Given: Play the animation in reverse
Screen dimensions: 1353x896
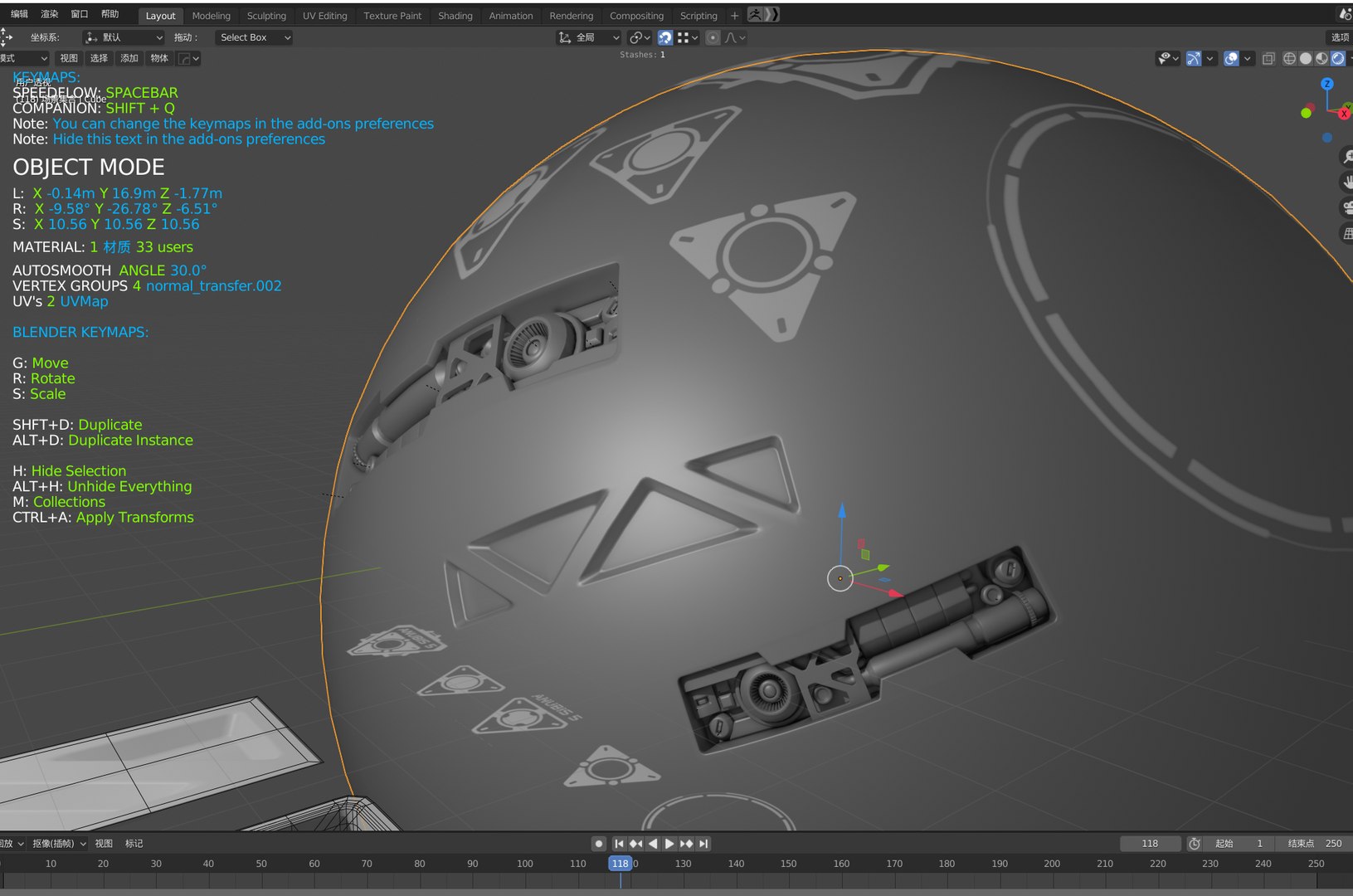Looking at the screenshot, I should 653,843.
